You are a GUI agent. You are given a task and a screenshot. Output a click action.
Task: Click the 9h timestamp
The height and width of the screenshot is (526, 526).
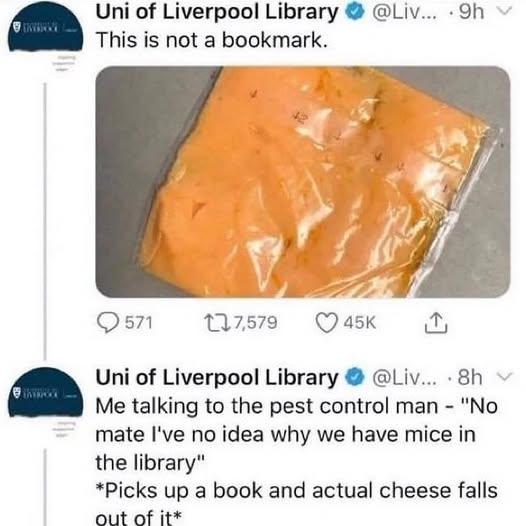pos(471,12)
